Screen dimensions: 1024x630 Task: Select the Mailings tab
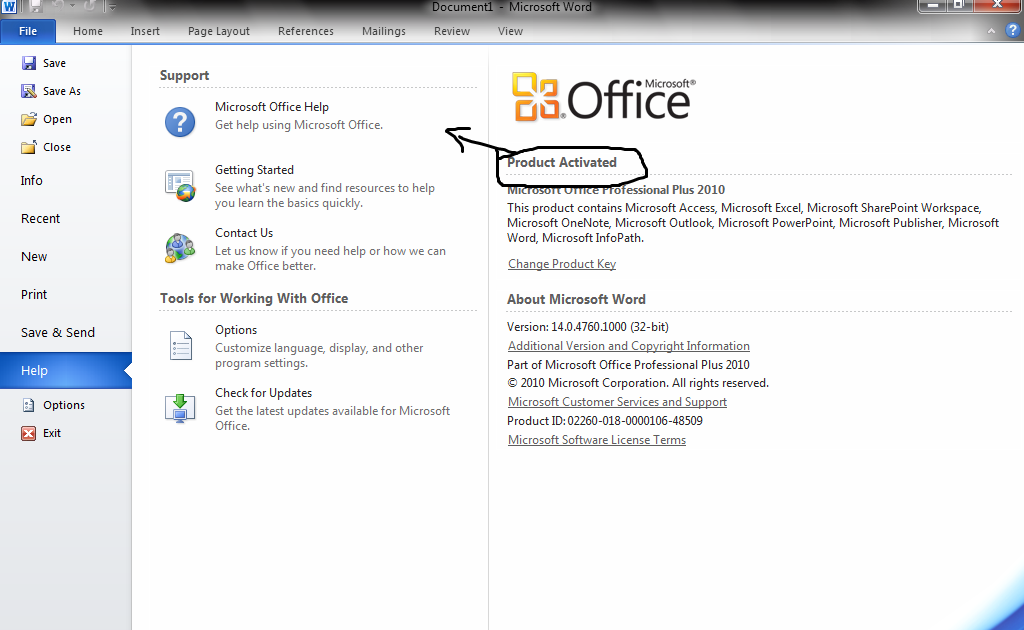coord(383,31)
